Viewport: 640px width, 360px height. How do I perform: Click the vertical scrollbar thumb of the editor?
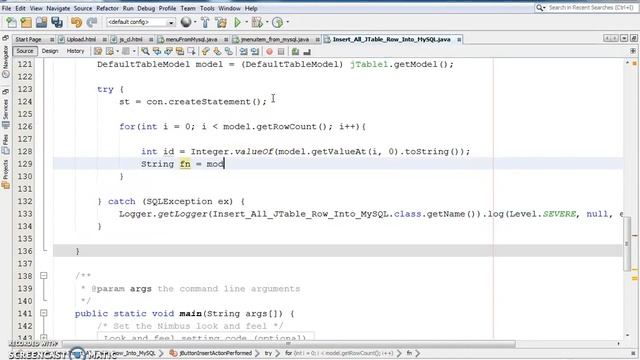coord(627,244)
